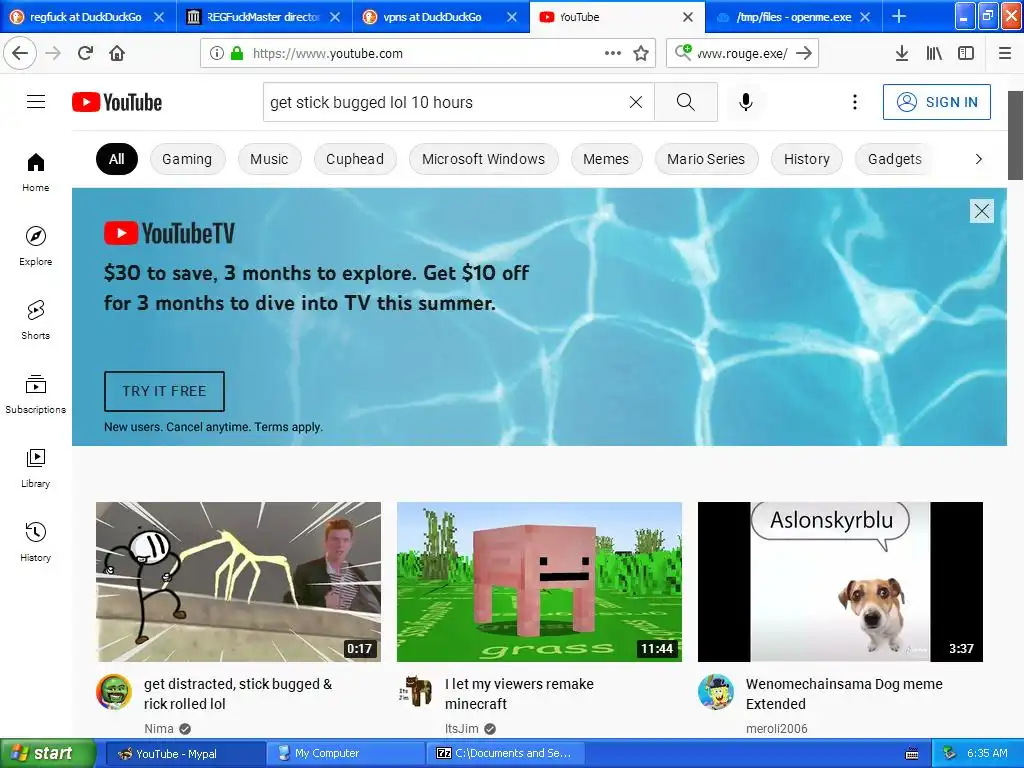Open Subscriptions in YouTube sidebar
The width and height of the screenshot is (1024, 768).
(36, 394)
